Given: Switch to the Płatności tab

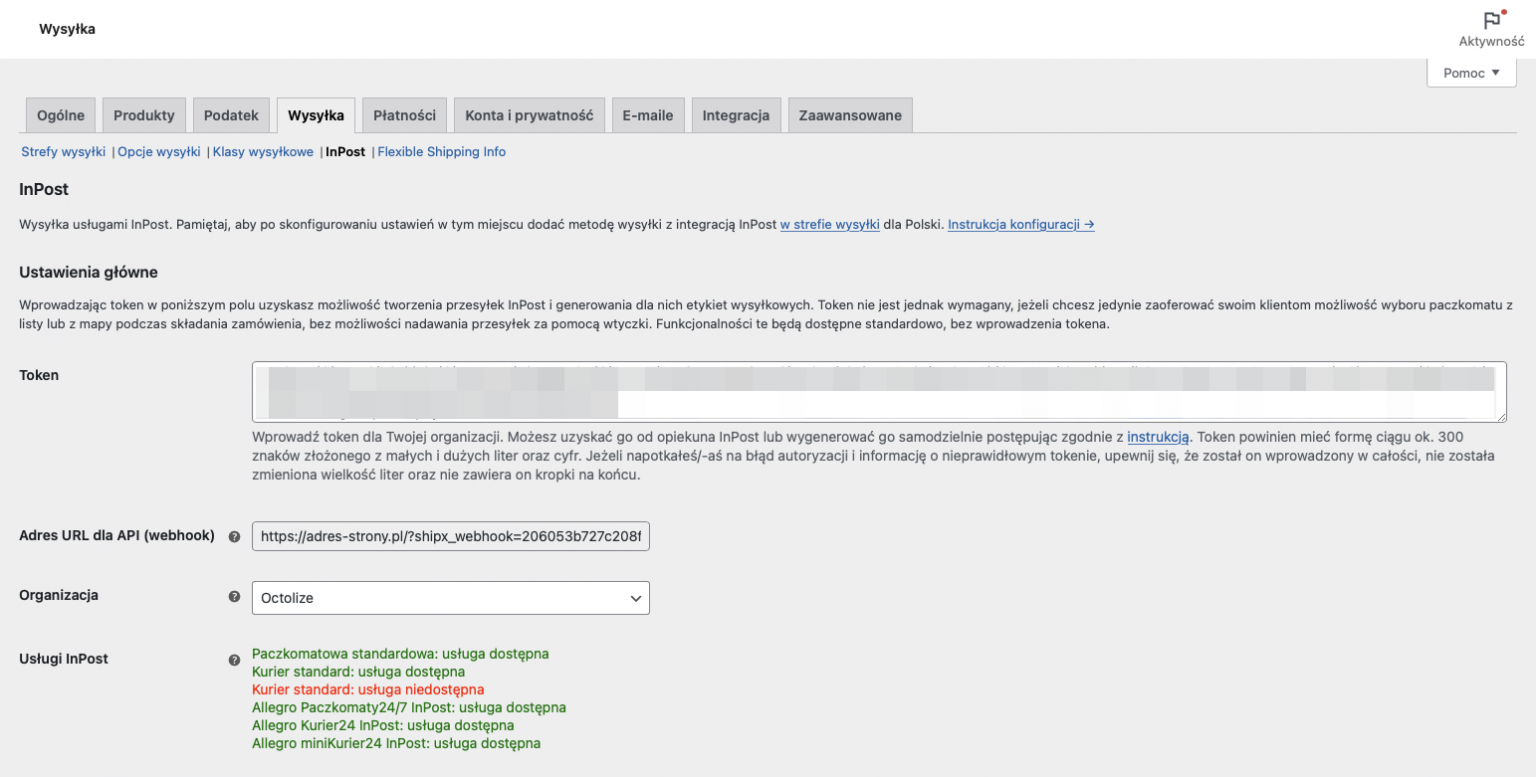Looking at the screenshot, I should pos(404,114).
